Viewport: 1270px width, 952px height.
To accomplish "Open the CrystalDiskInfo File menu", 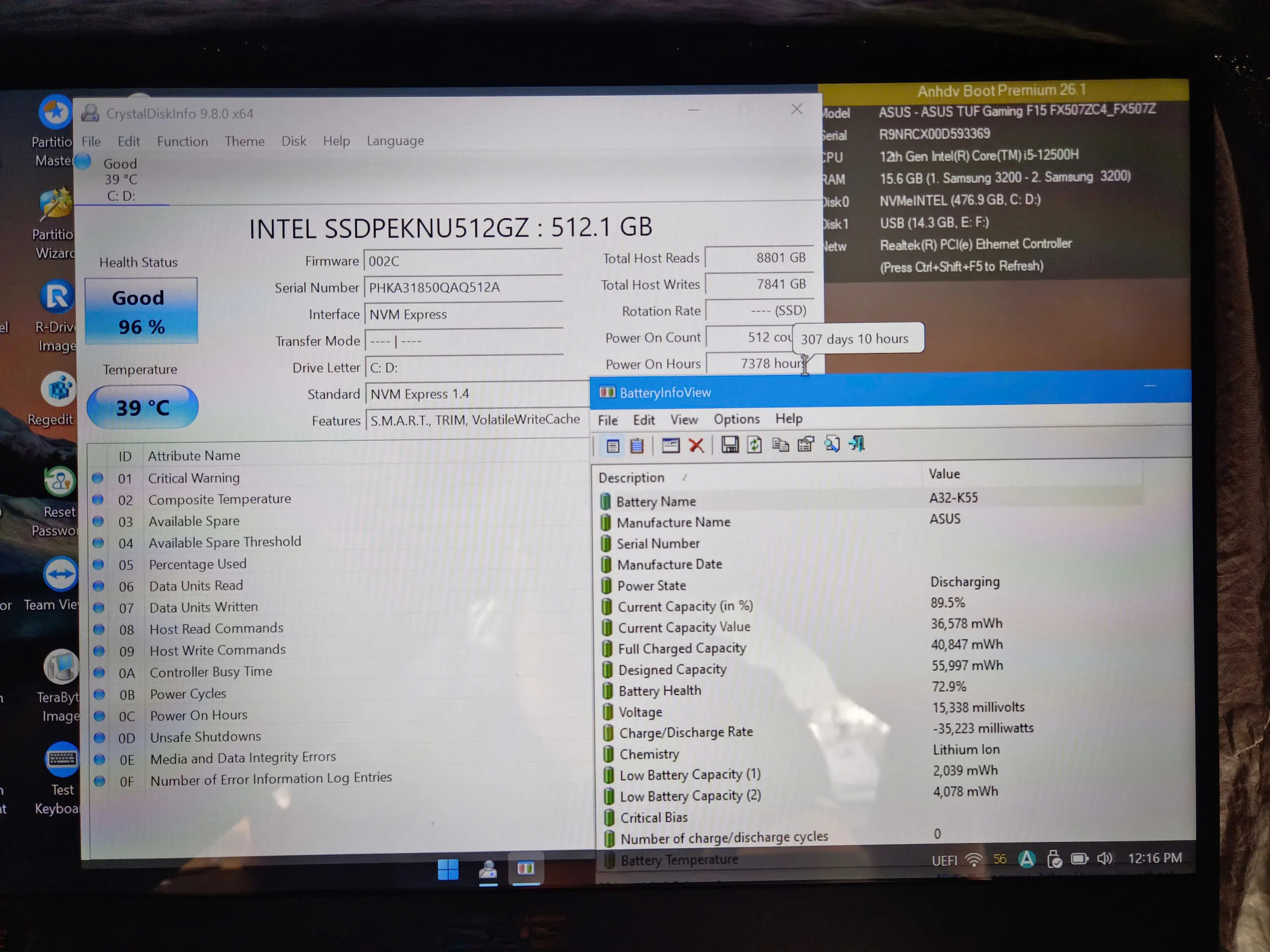I will tap(91, 142).
